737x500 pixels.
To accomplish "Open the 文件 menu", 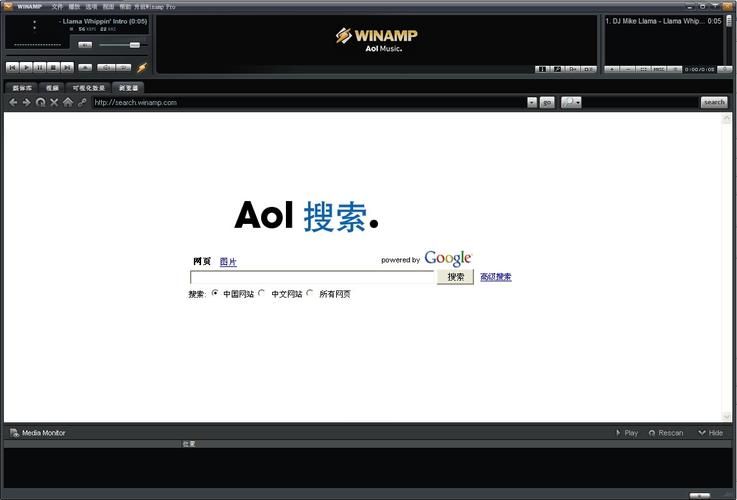I will [57, 7].
